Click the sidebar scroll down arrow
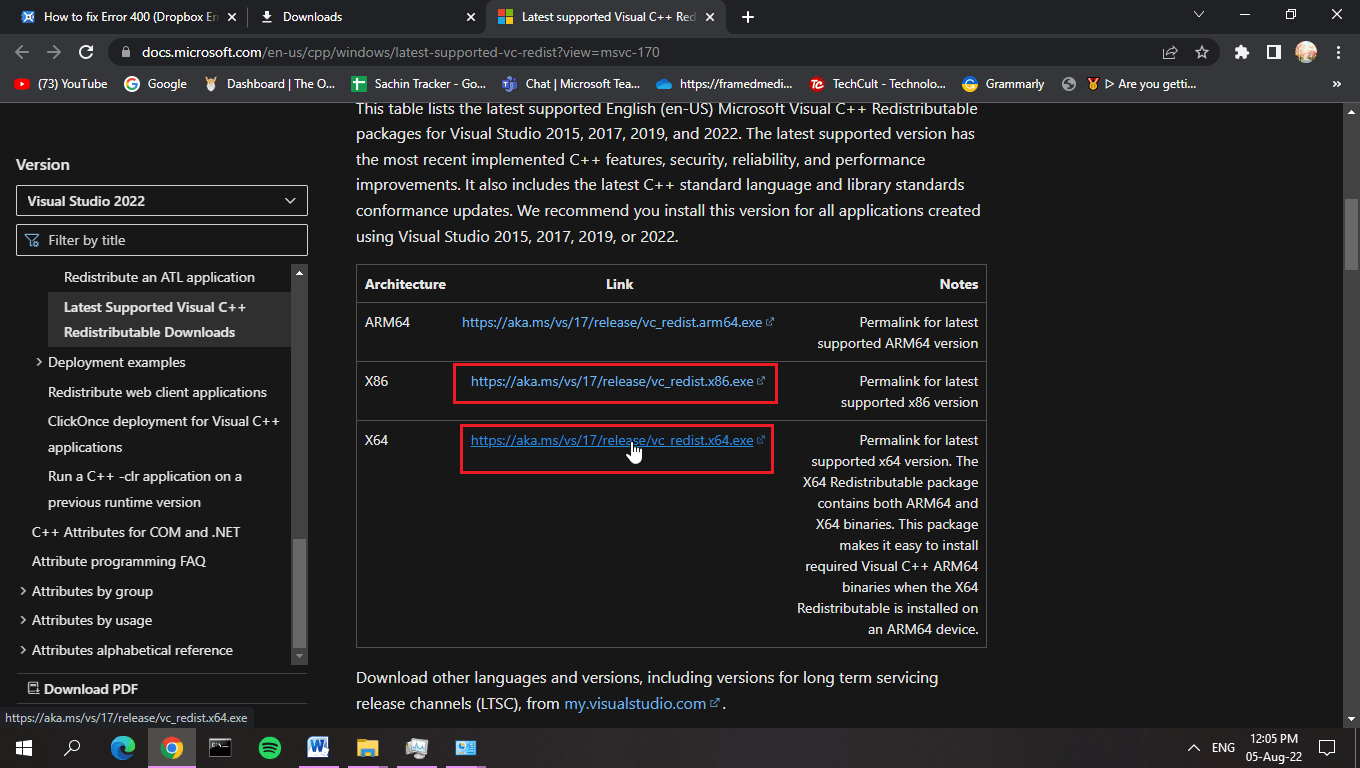Screen dimensions: 1360x768 (x=299, y=657)
